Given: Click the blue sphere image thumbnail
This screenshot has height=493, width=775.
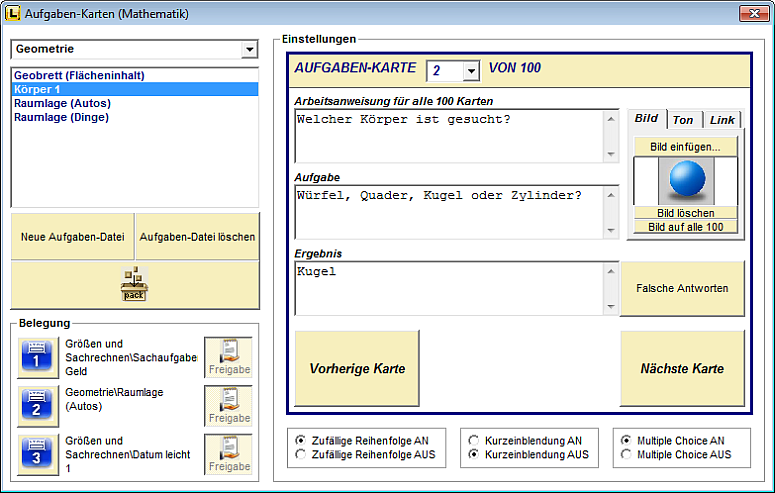Looking at the screenshot, I should [x=685, y=181].
